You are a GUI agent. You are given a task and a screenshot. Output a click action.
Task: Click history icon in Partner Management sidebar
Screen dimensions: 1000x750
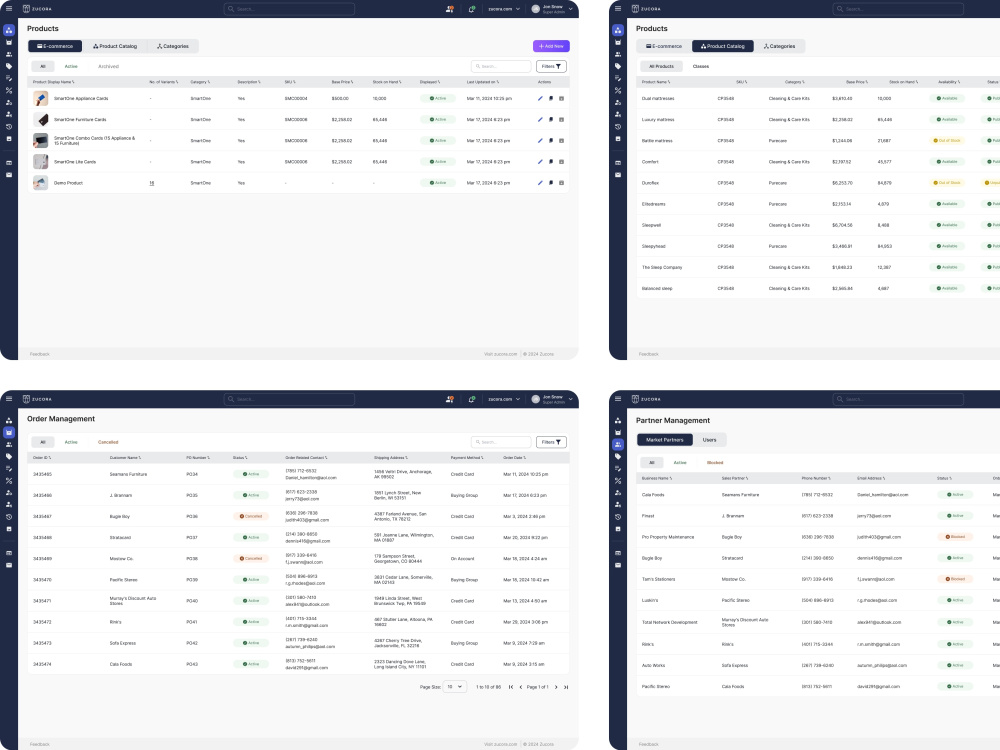(x=618, y=517)
